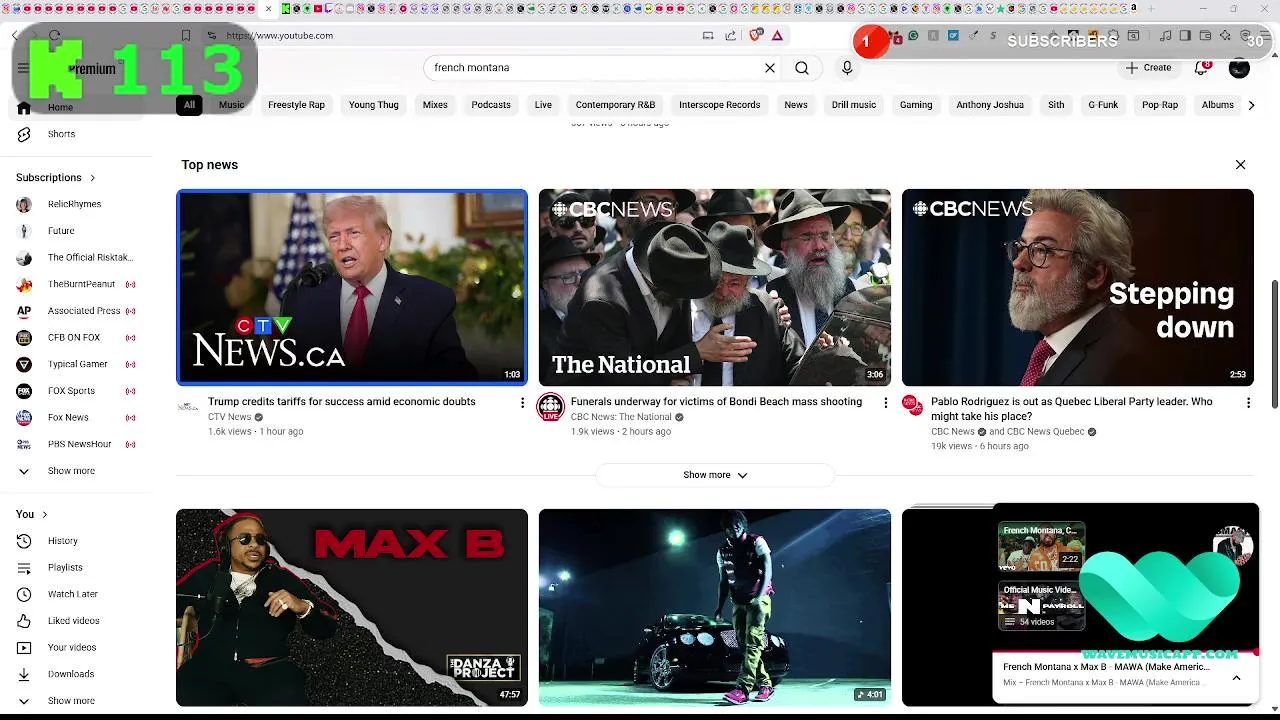The image size is (1280, 720).
Task: Open more options for Trump tariffs video
Action: pos(522,402)
